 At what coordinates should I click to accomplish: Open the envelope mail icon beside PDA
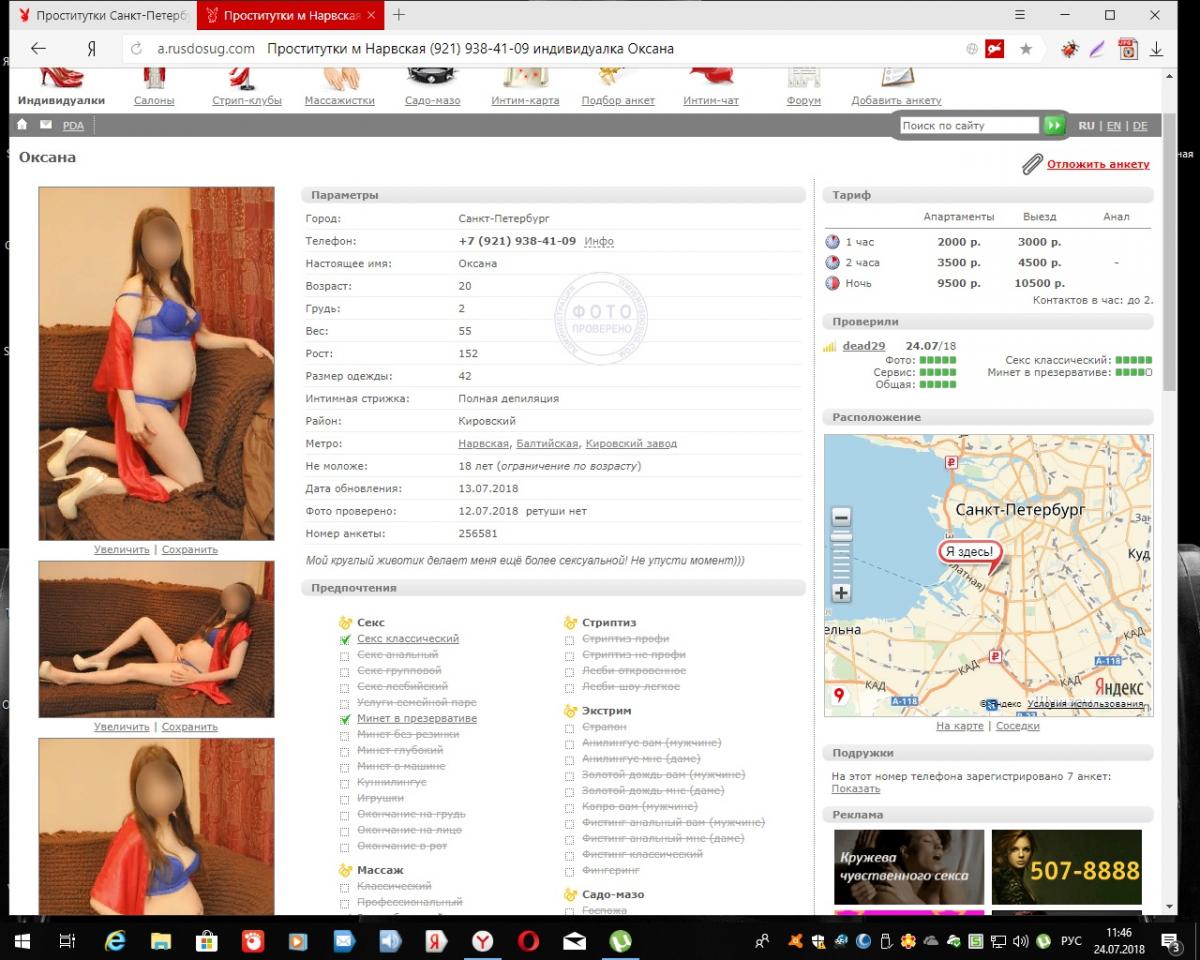(x=45, y=125)
